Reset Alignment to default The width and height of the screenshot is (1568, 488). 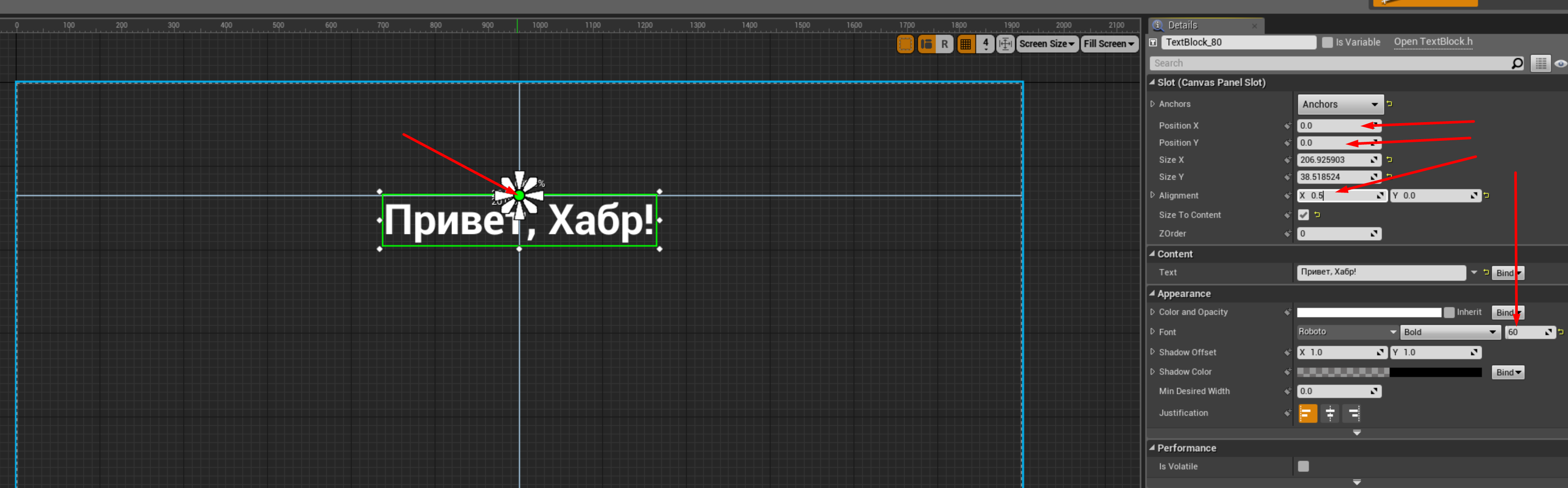[x=1486, y=195]
